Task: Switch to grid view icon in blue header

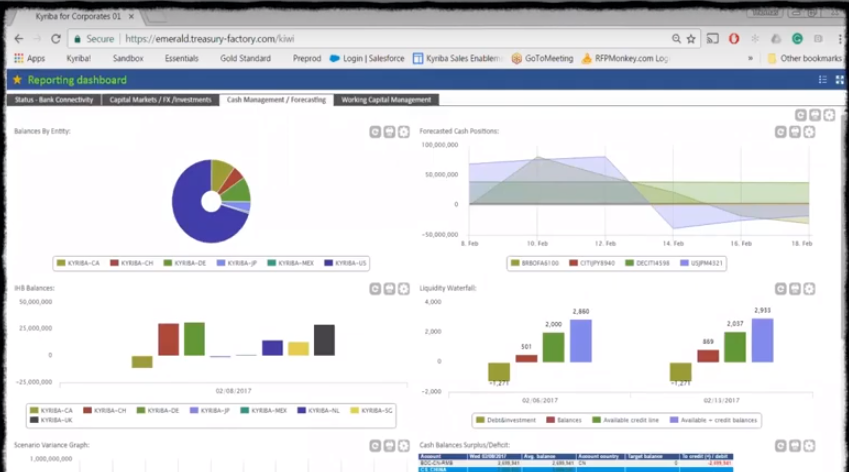Action: 839,80
